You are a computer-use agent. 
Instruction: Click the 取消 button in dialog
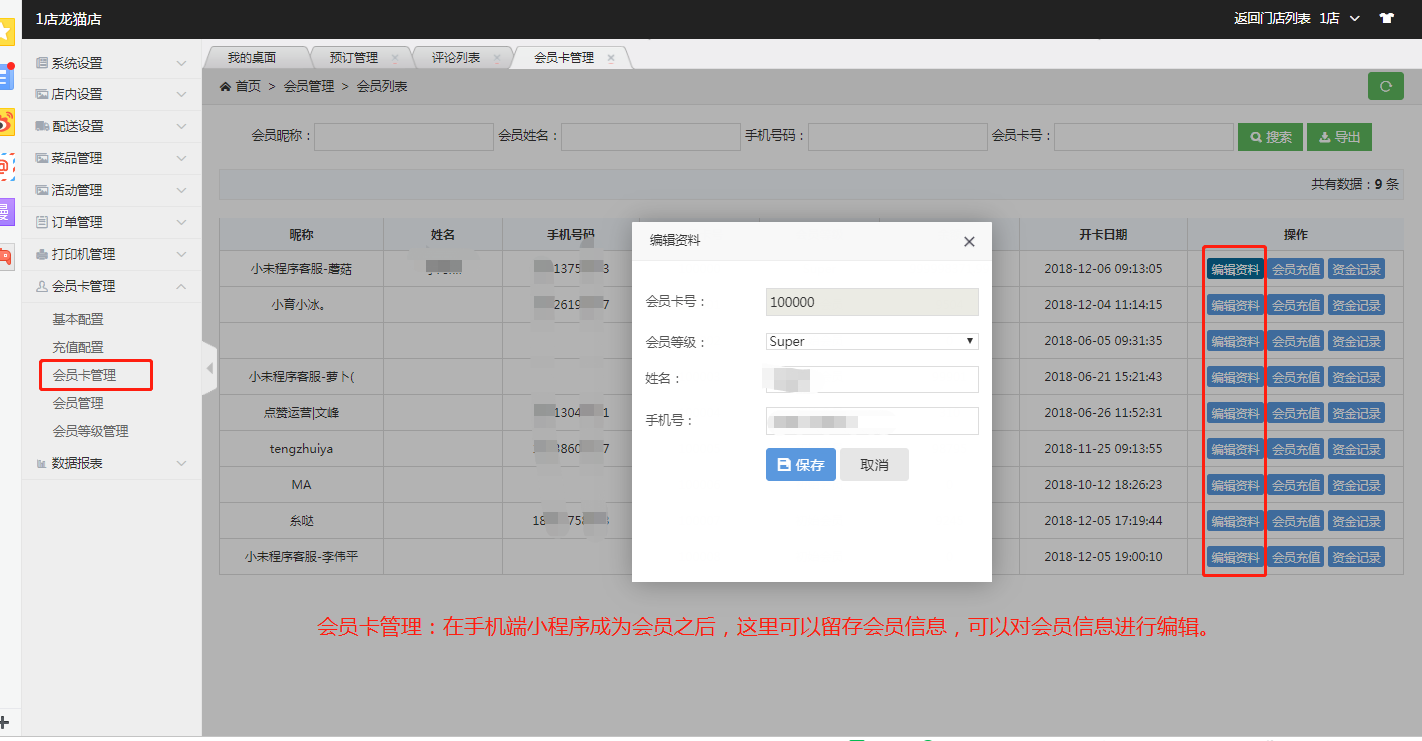point(874,465)
